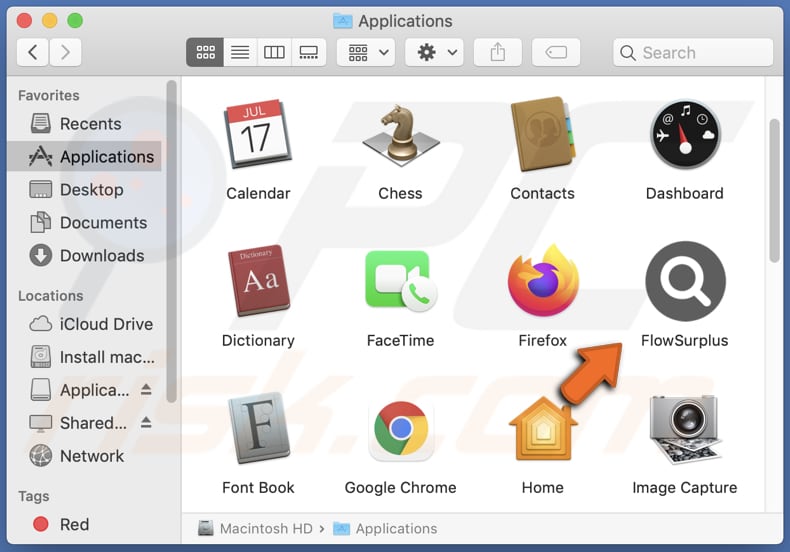Click Macintosh HD in the path bar
The width and height of the screenshot is (790, 552).
click(x=255, y=528)
